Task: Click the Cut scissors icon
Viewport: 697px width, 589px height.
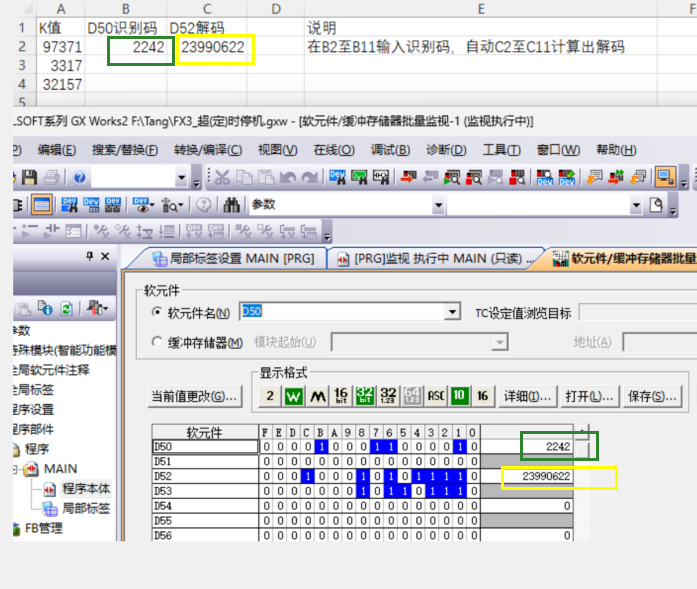Action: coord(221,178)
